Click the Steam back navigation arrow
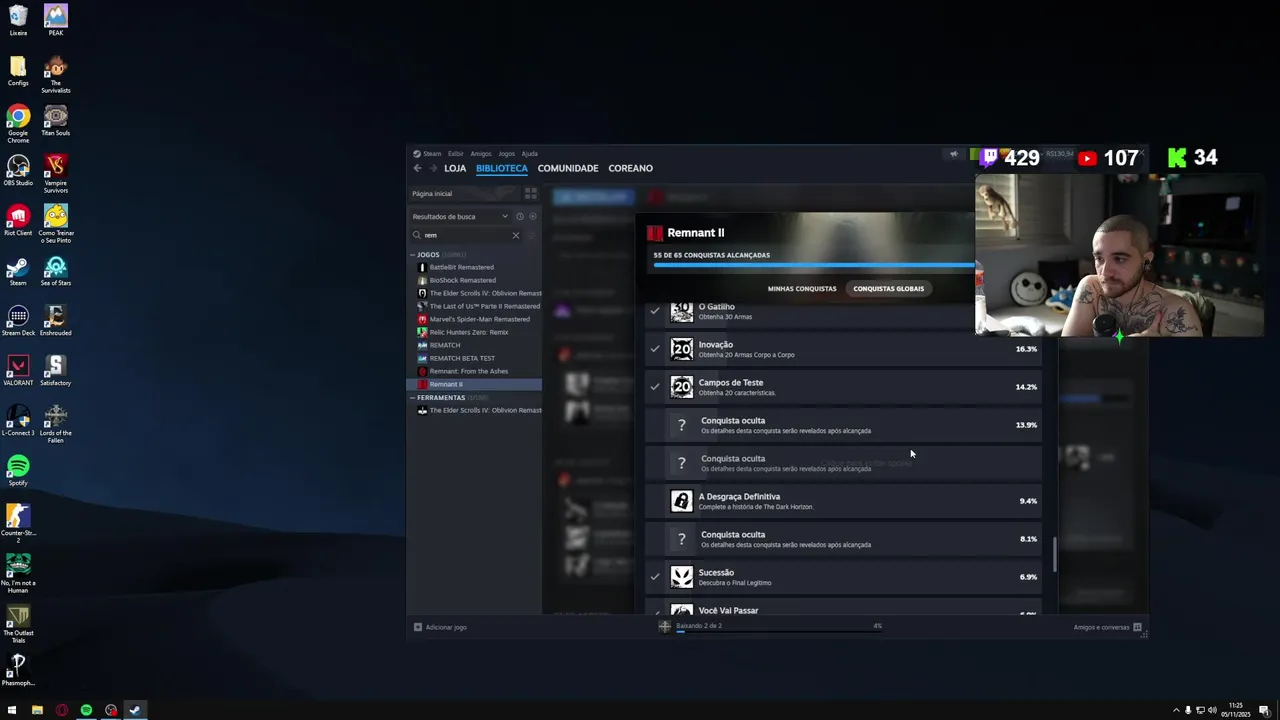 pyautogui.click(x=418, y=168)
